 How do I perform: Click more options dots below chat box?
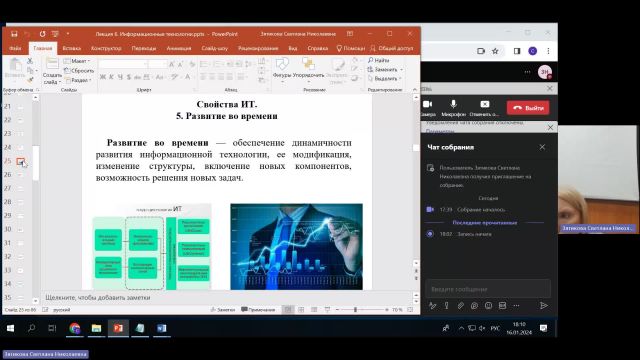516,305
